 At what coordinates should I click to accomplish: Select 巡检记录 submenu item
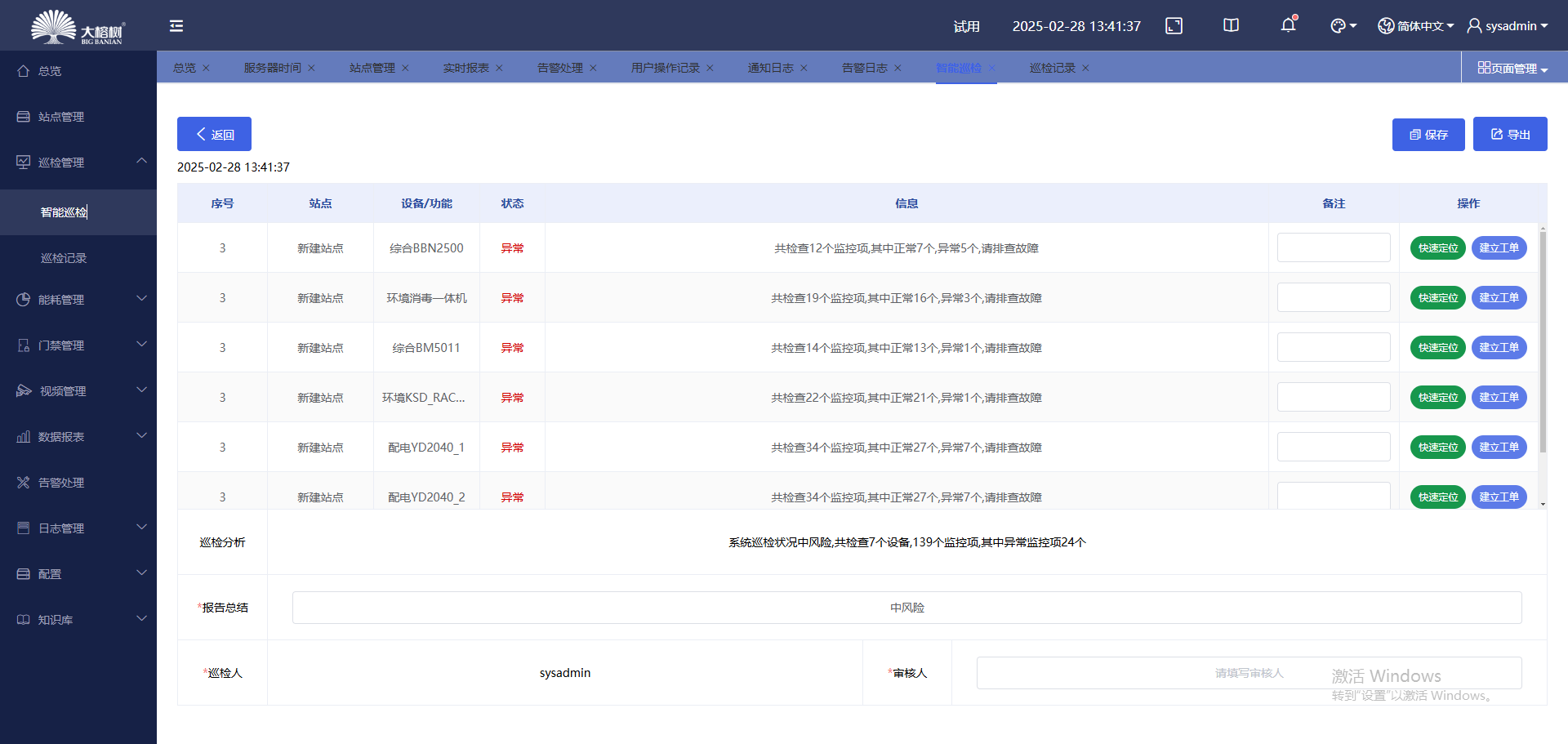click(x=78, y=258)
